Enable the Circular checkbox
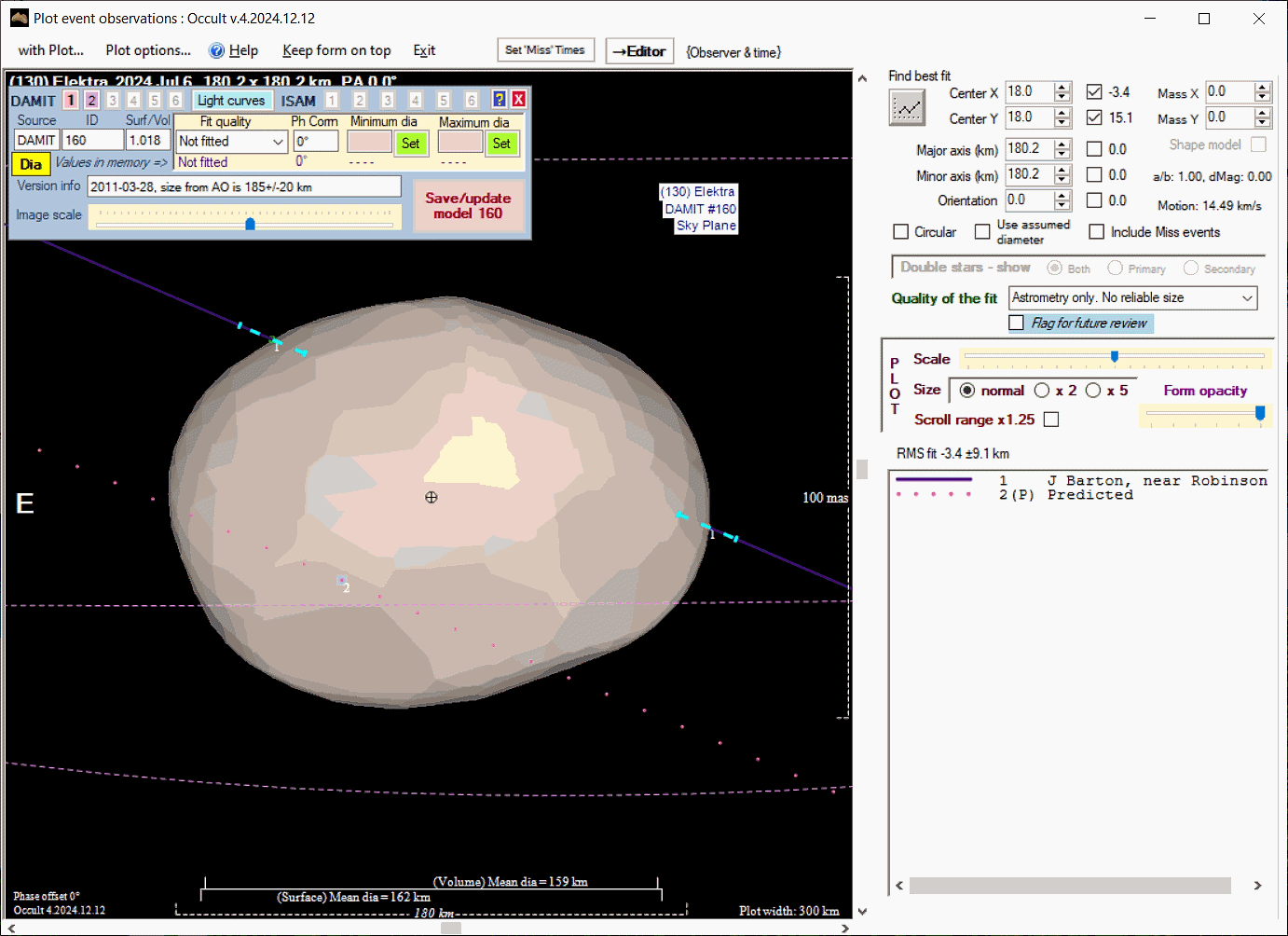This screenshot has width=1288, height=936. 901,232
